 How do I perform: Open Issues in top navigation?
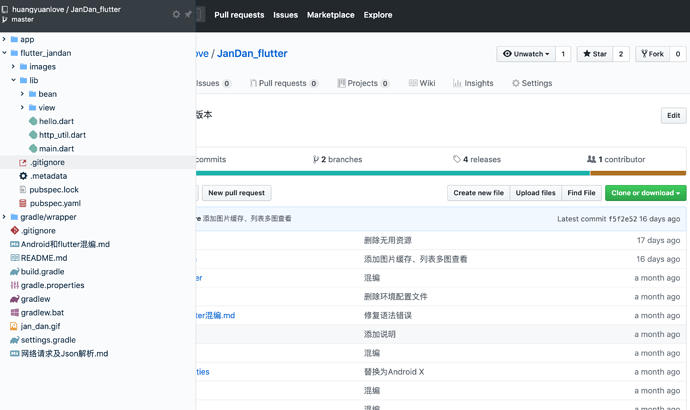coord(286,15)
